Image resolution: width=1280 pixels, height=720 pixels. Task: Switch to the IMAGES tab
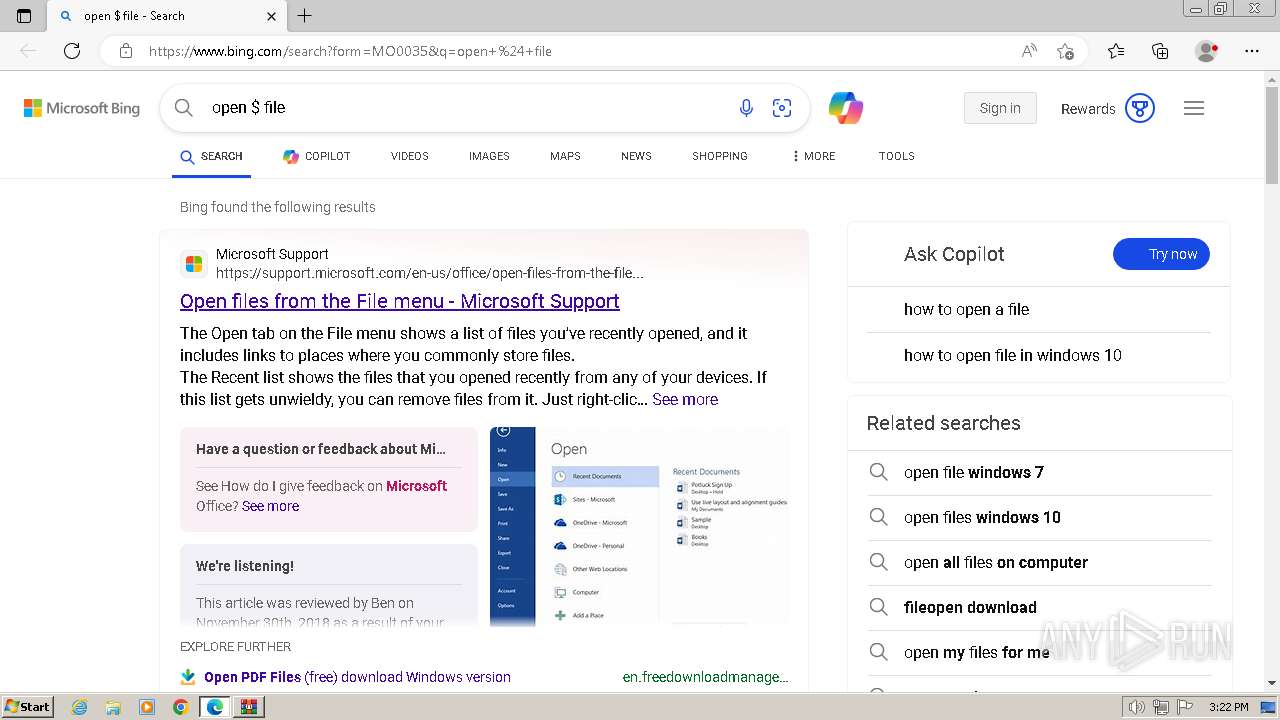[489, 156]
